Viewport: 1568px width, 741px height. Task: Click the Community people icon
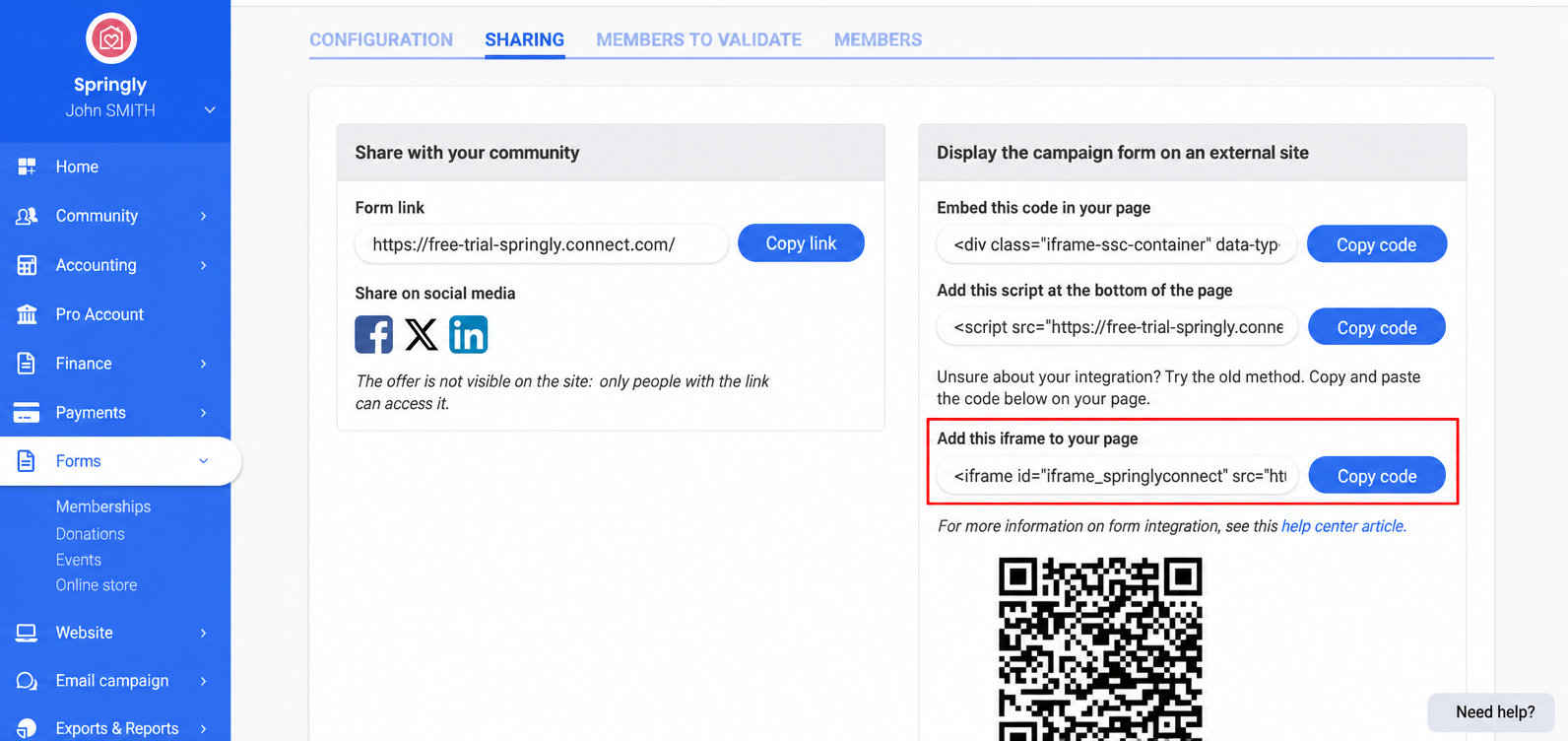[27, 216]
